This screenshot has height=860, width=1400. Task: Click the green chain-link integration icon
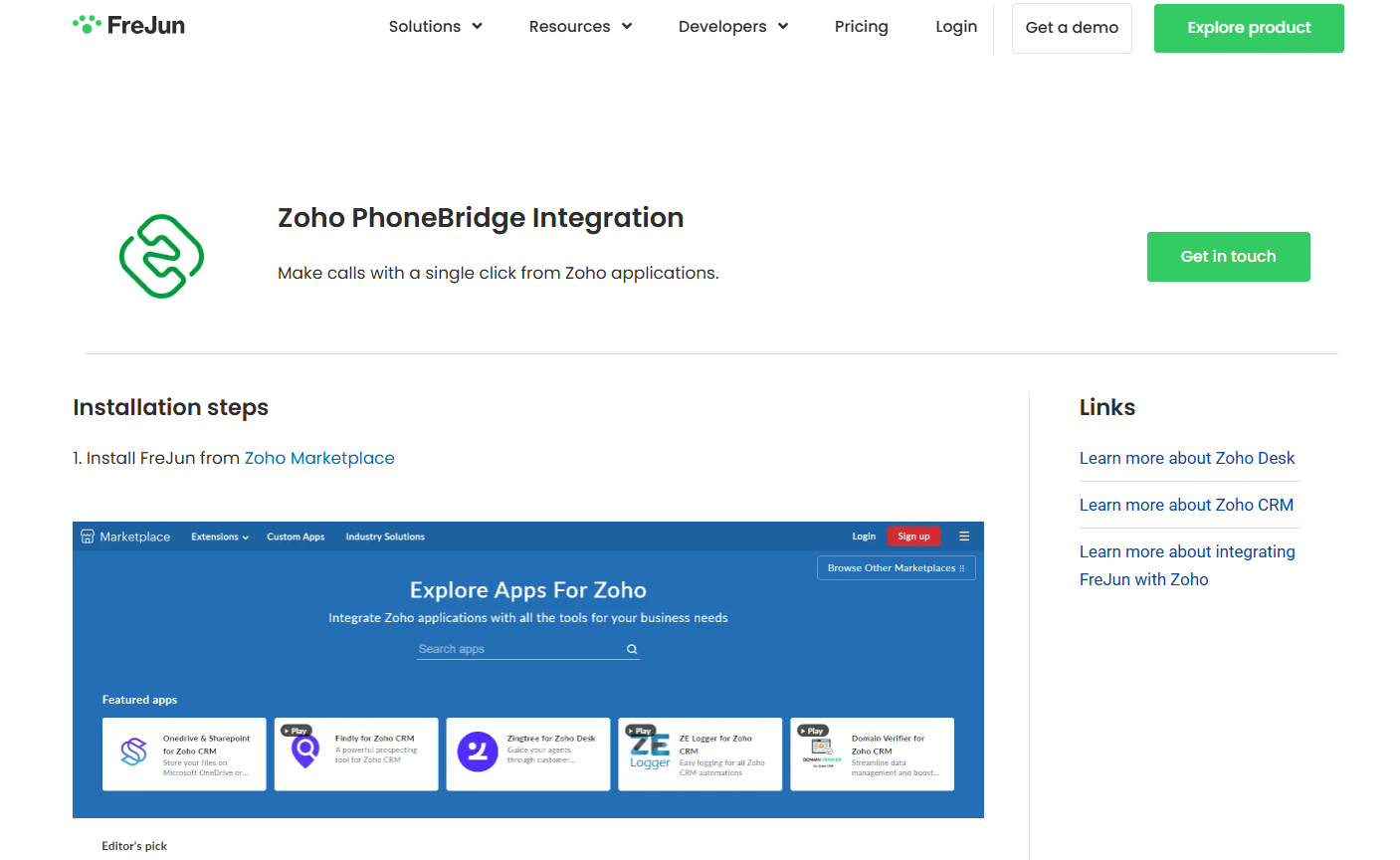tap(161, 256)
